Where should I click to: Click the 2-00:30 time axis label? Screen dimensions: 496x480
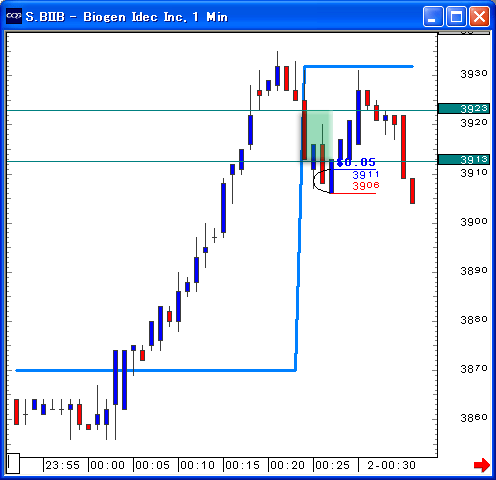tap(391, 465)
